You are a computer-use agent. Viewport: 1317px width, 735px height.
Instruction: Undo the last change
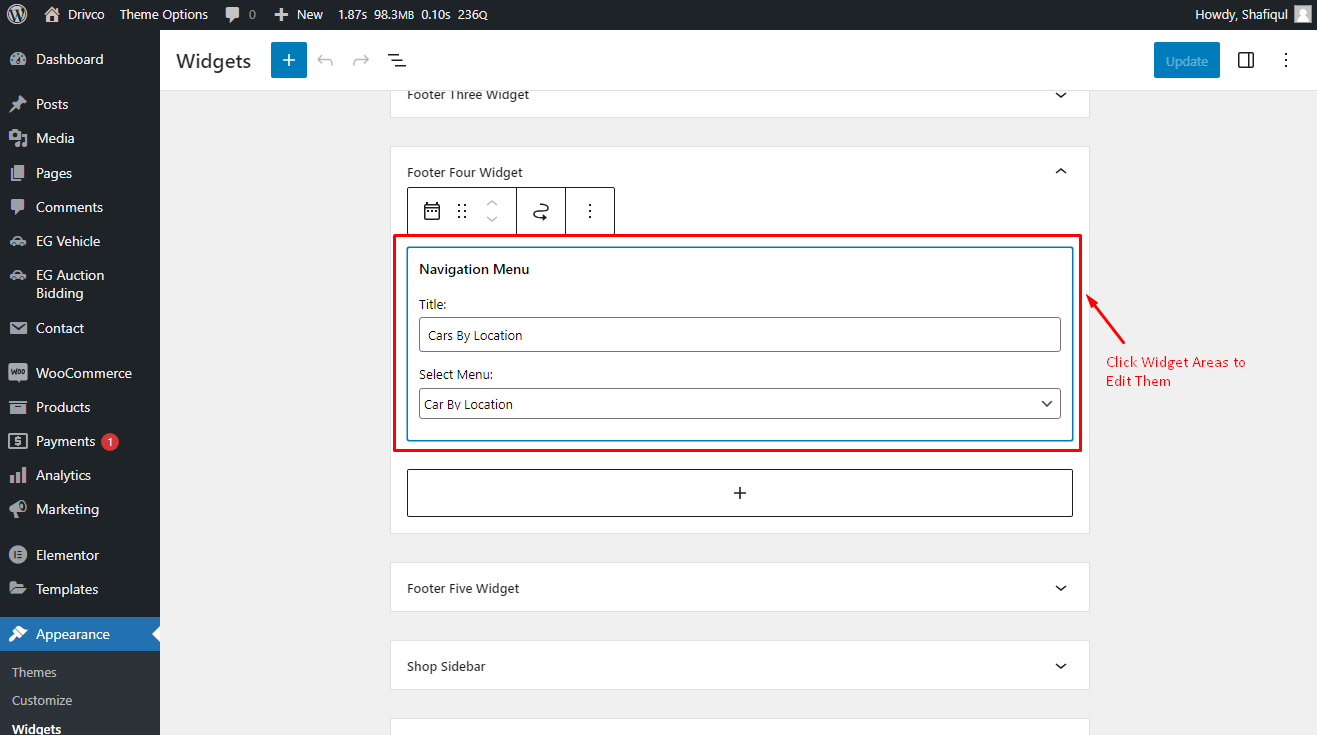pyautogui.click(x=325, y=60)
